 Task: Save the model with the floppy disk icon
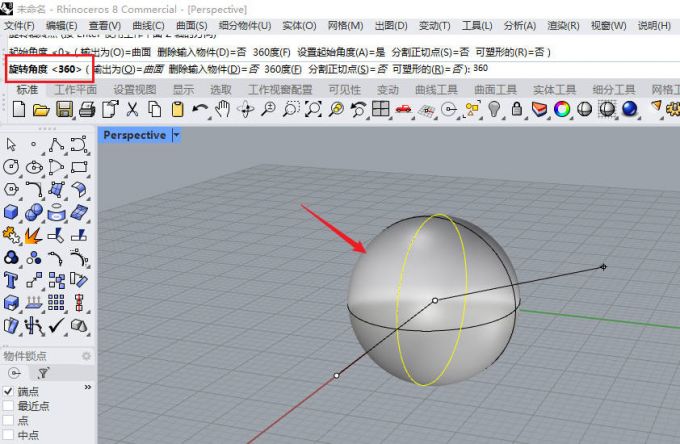pyautogui.click(x=64, y=109)
